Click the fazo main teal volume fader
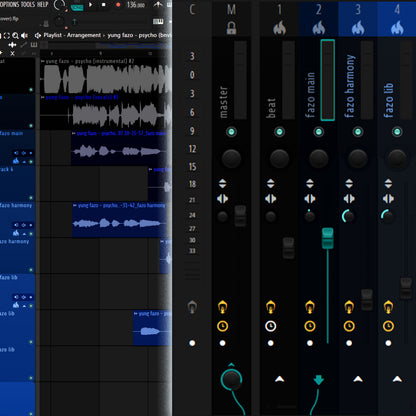416x416 pixels. point(328,238)
